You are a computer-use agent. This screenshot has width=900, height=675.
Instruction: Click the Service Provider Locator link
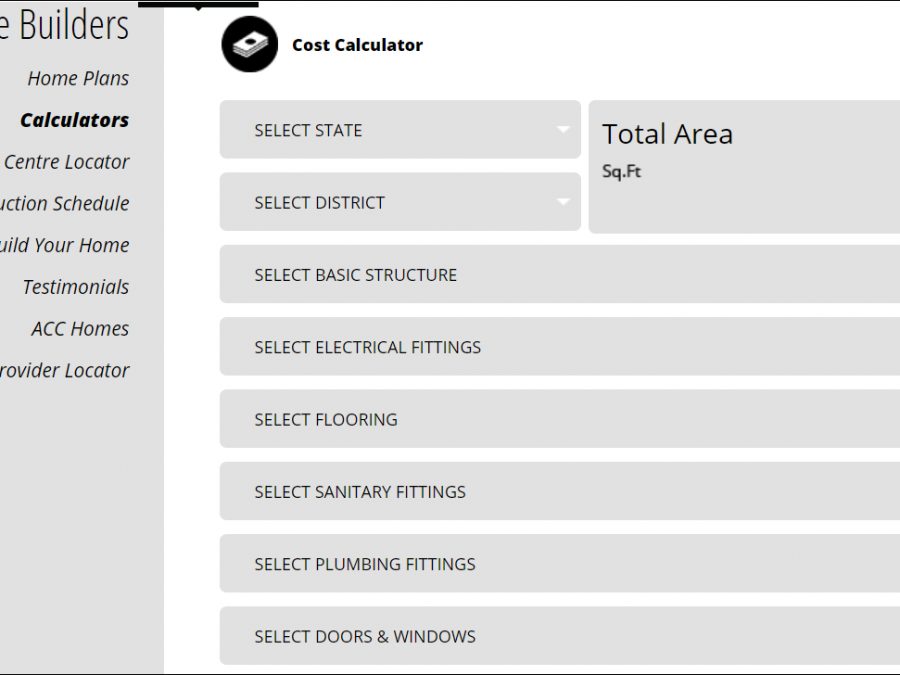click(x=65, y=371)
